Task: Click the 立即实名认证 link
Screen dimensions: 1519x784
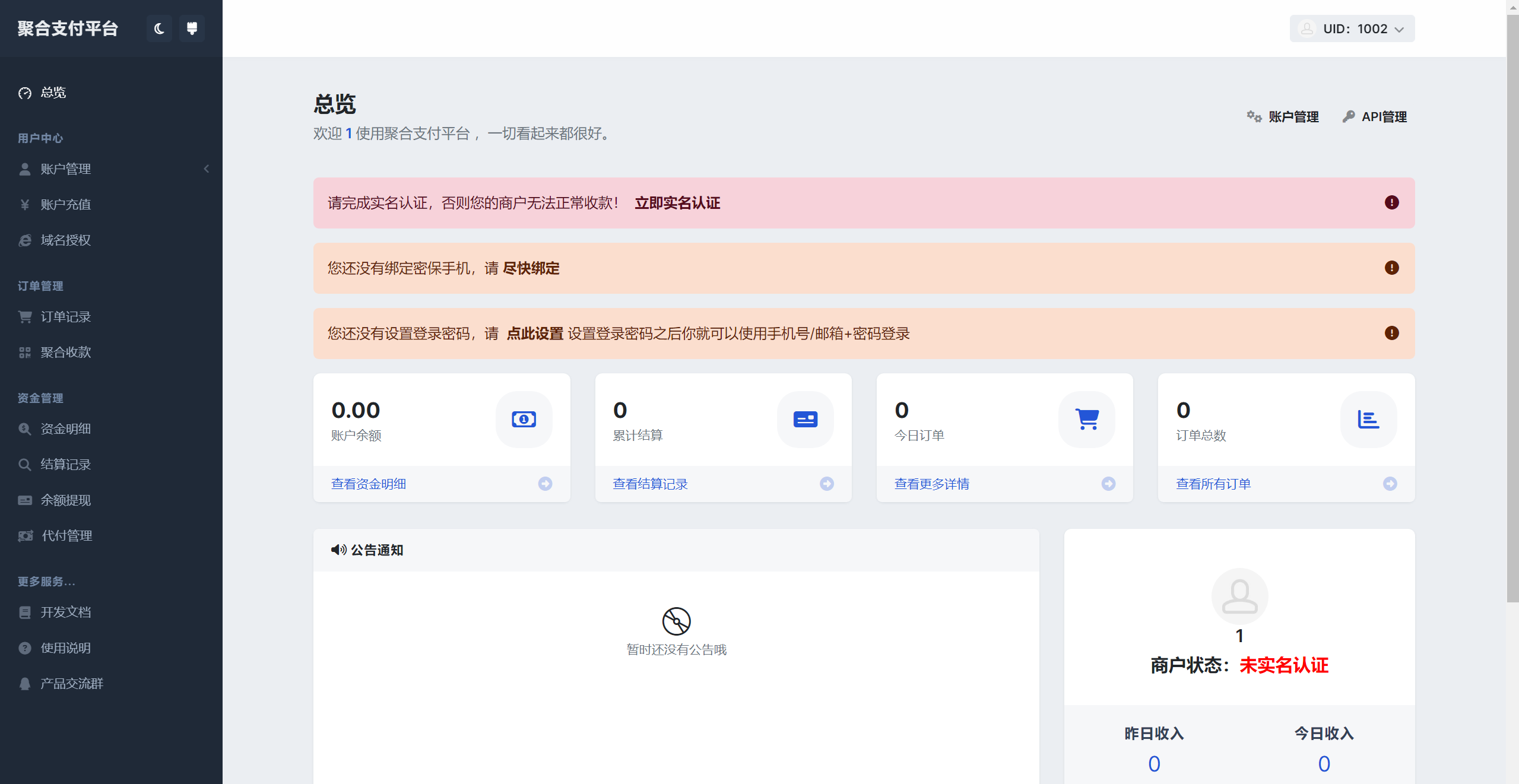Action: [x=677, y=203]
